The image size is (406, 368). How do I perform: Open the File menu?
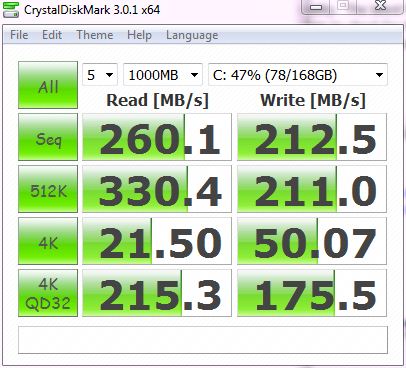19,35
